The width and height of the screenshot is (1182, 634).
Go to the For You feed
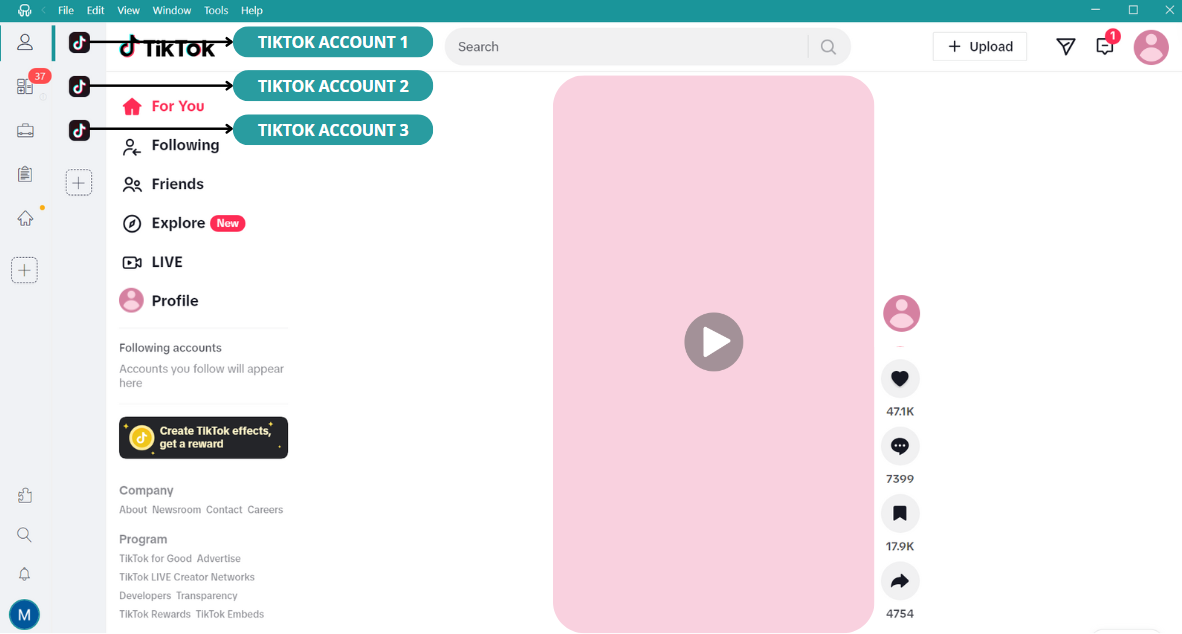(x=164, y=106)
